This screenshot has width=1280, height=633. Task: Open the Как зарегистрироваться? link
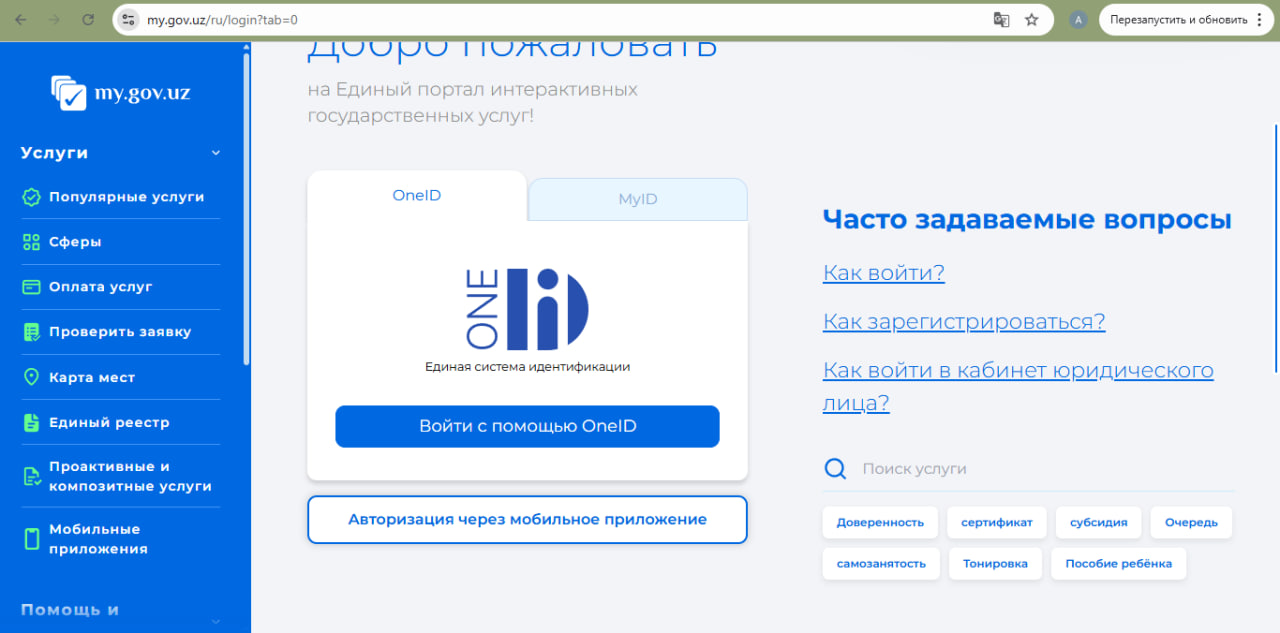pos(963,322)
